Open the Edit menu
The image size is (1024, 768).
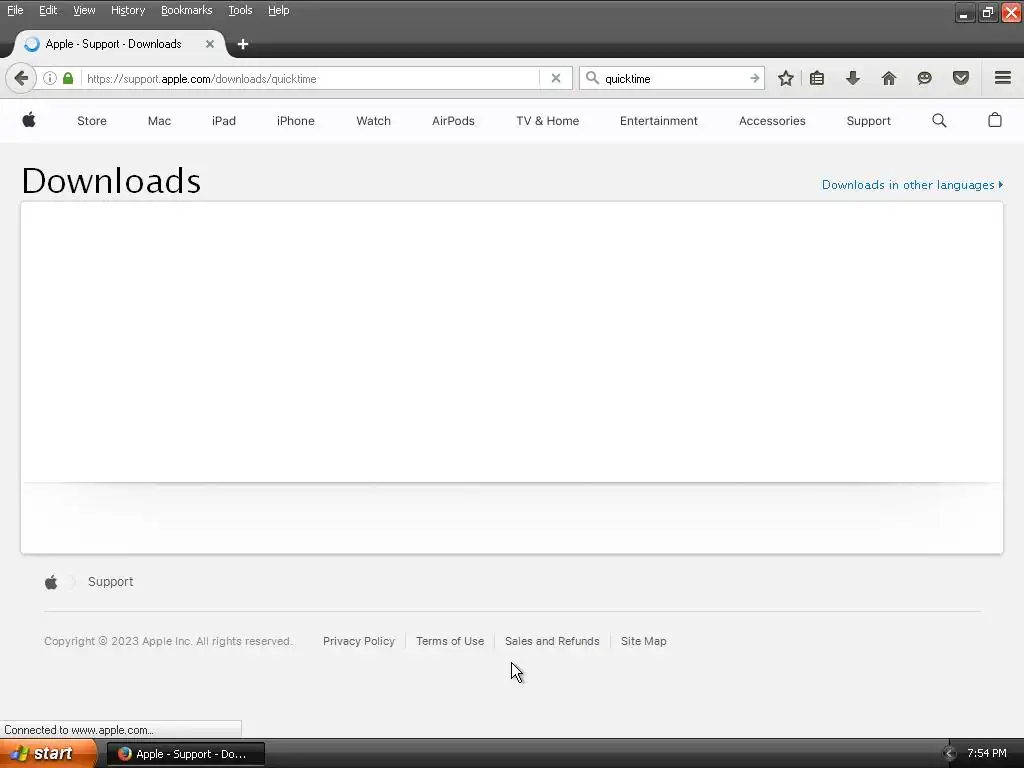point(48,10)
